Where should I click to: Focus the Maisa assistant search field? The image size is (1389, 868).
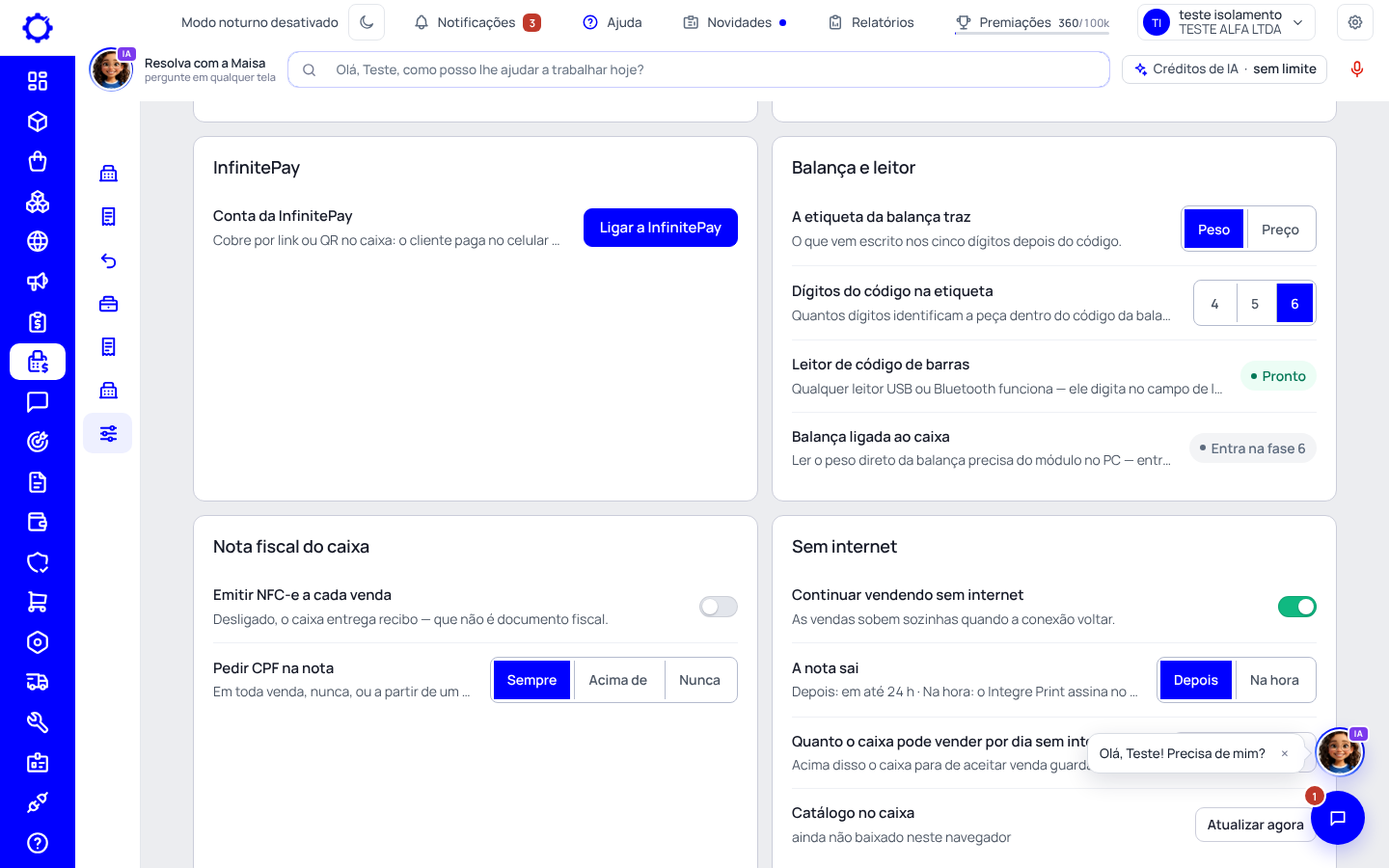click(x=698, y=69)
